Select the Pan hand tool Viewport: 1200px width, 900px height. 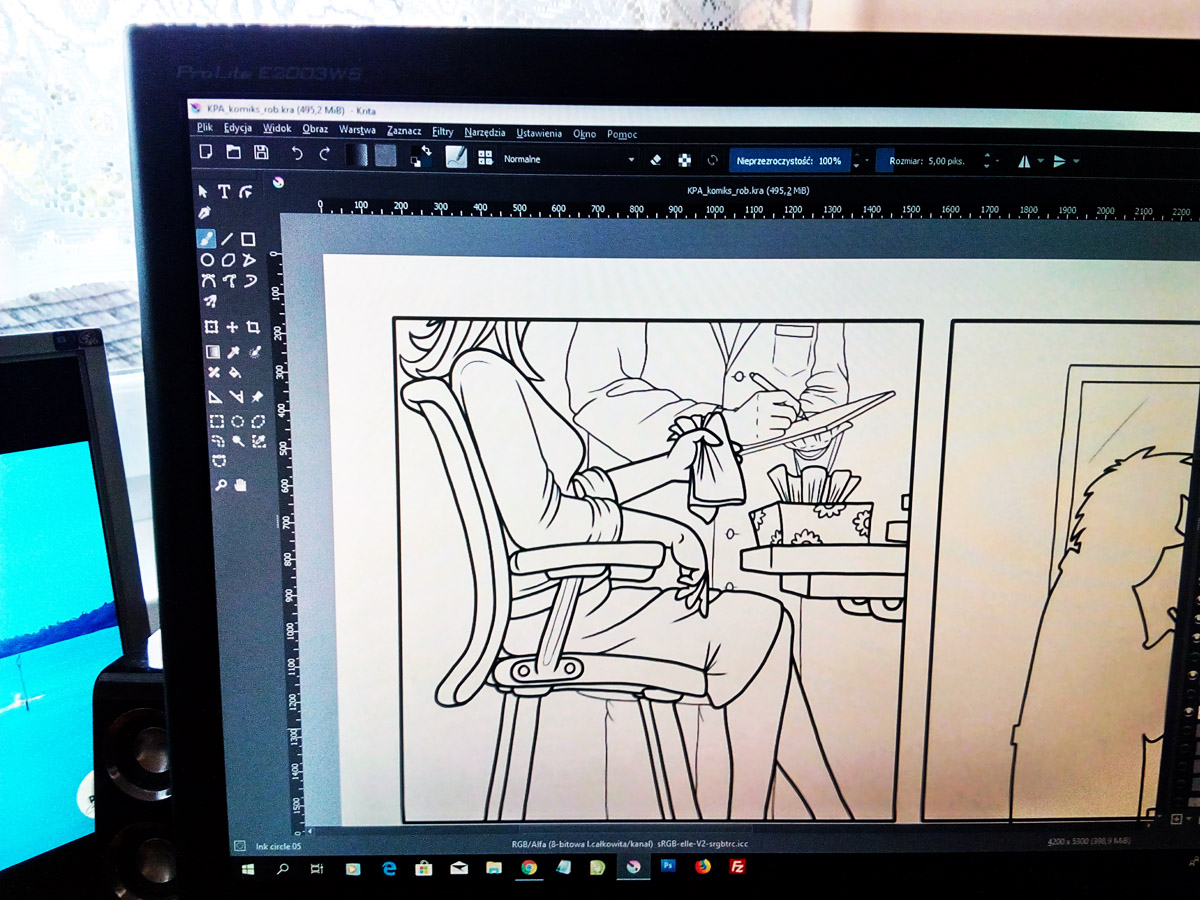[x=240, y=485]
